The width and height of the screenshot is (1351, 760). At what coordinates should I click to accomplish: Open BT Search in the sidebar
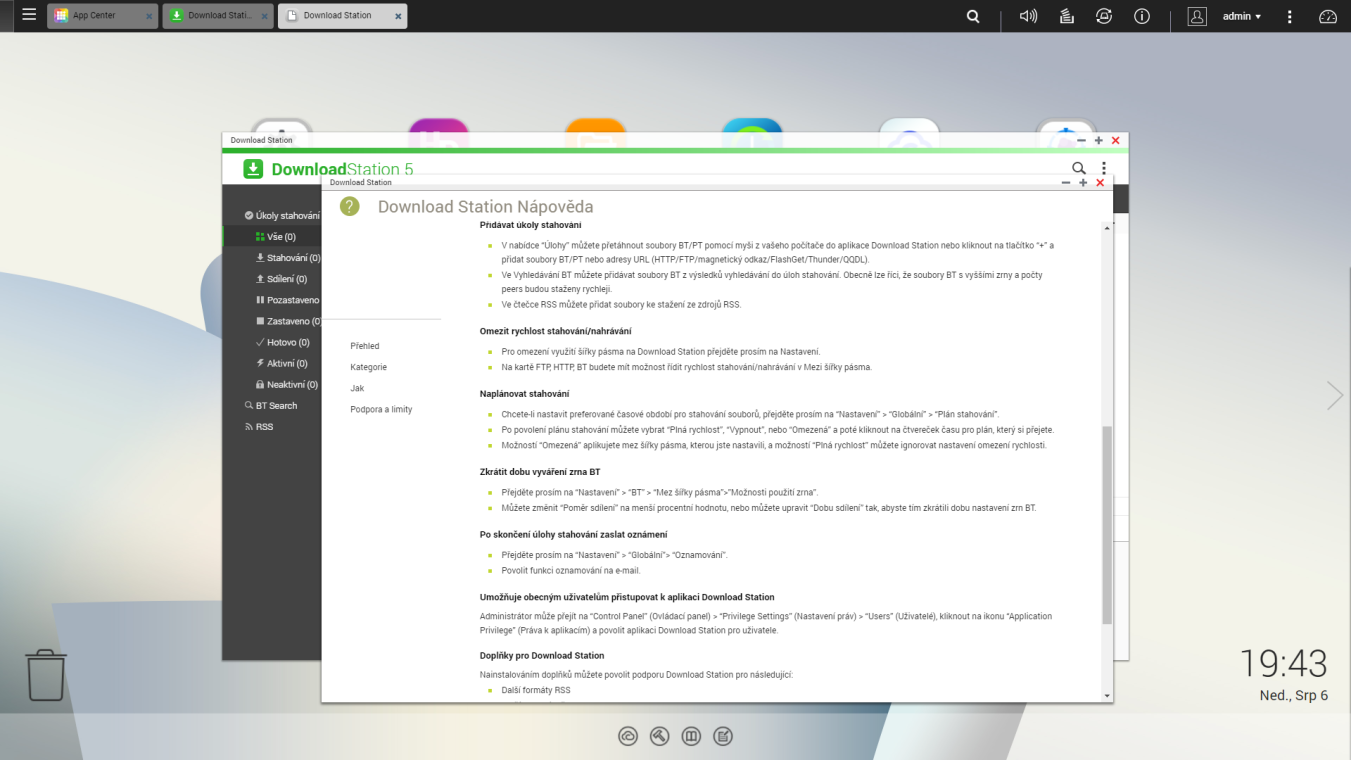[272, 405]
